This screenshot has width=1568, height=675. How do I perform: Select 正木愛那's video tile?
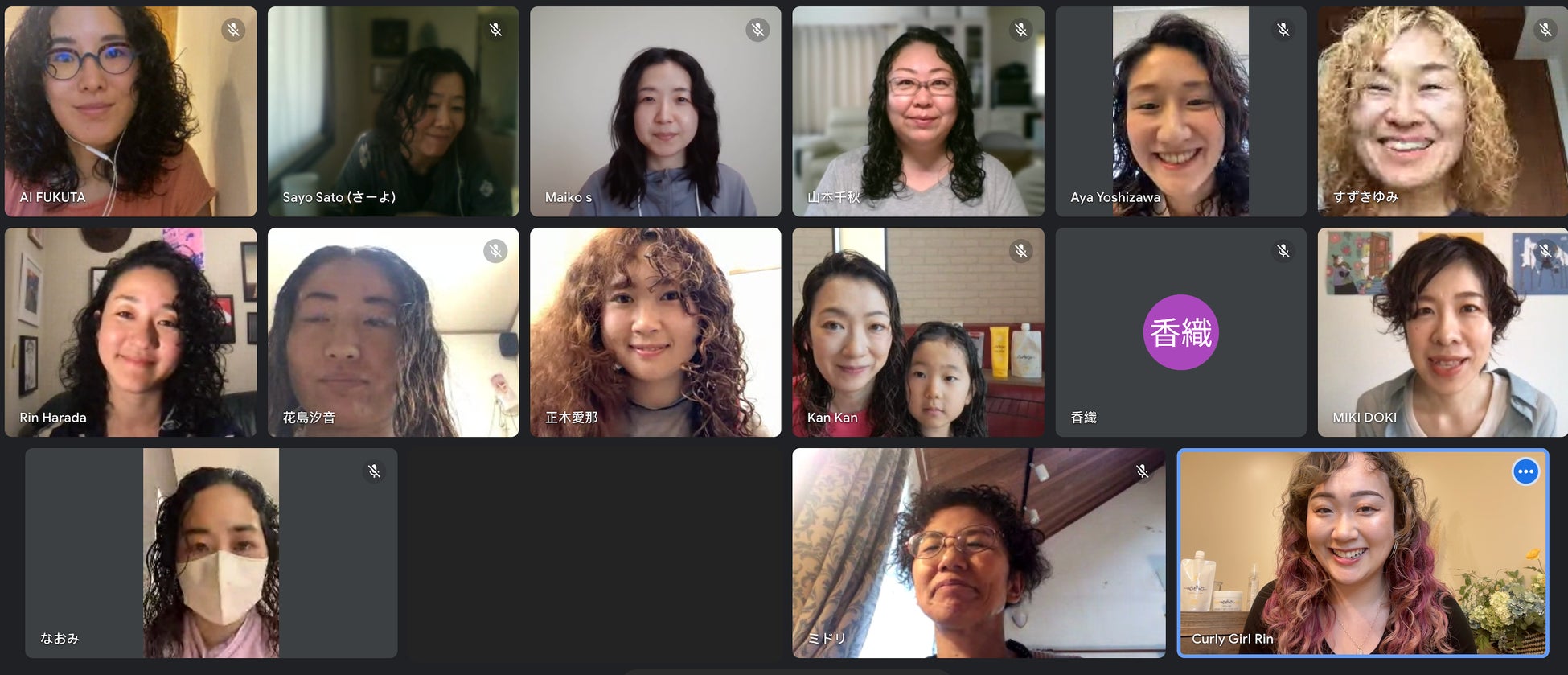click(655, 332)
